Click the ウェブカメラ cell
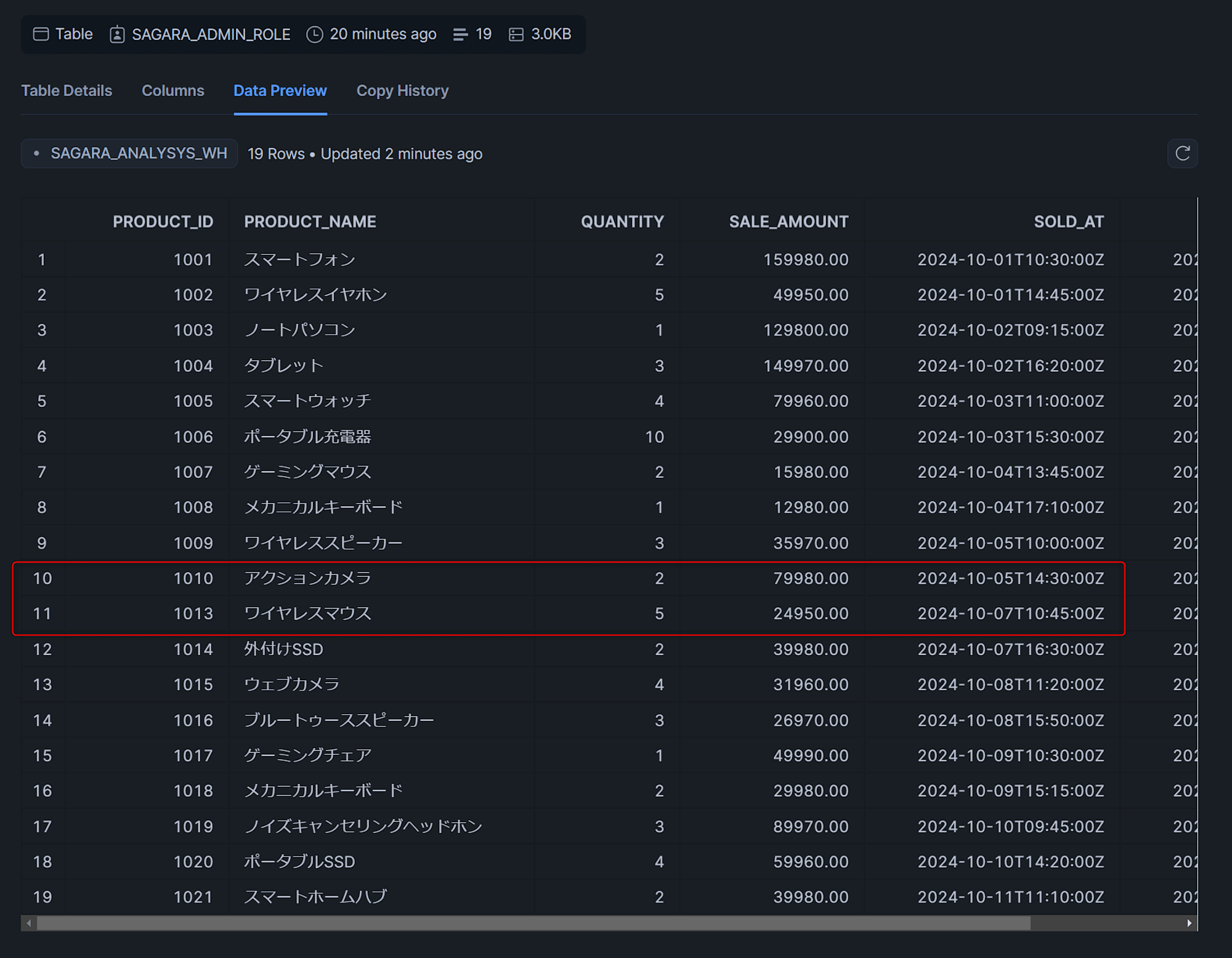Viewport: 1232px width, 958px height. [x=291, y=684]
